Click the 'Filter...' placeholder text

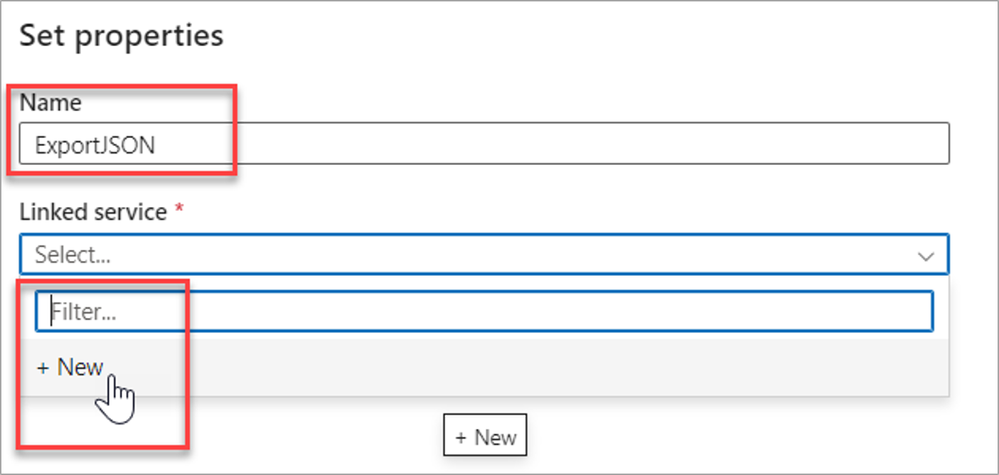[x=83, y=312]
